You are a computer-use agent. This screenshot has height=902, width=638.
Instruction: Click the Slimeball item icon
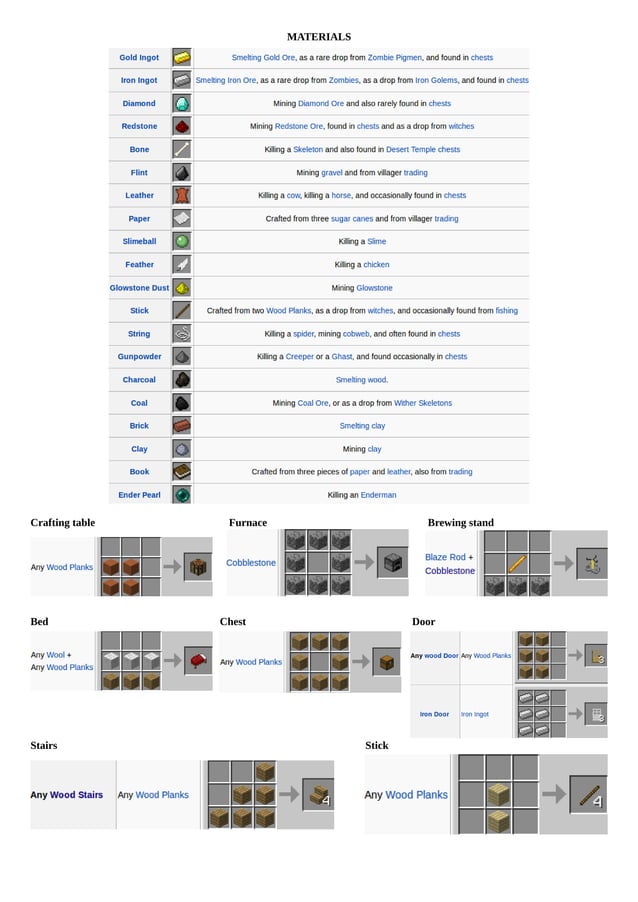coord(182,242)
